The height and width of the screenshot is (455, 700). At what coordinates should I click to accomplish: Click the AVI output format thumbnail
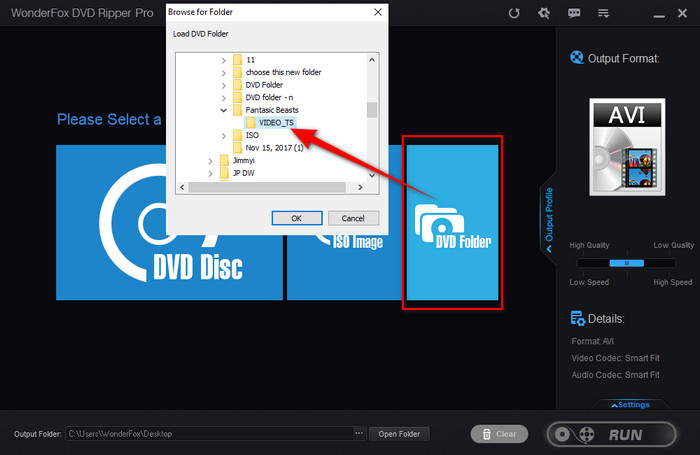pos(627,147)
